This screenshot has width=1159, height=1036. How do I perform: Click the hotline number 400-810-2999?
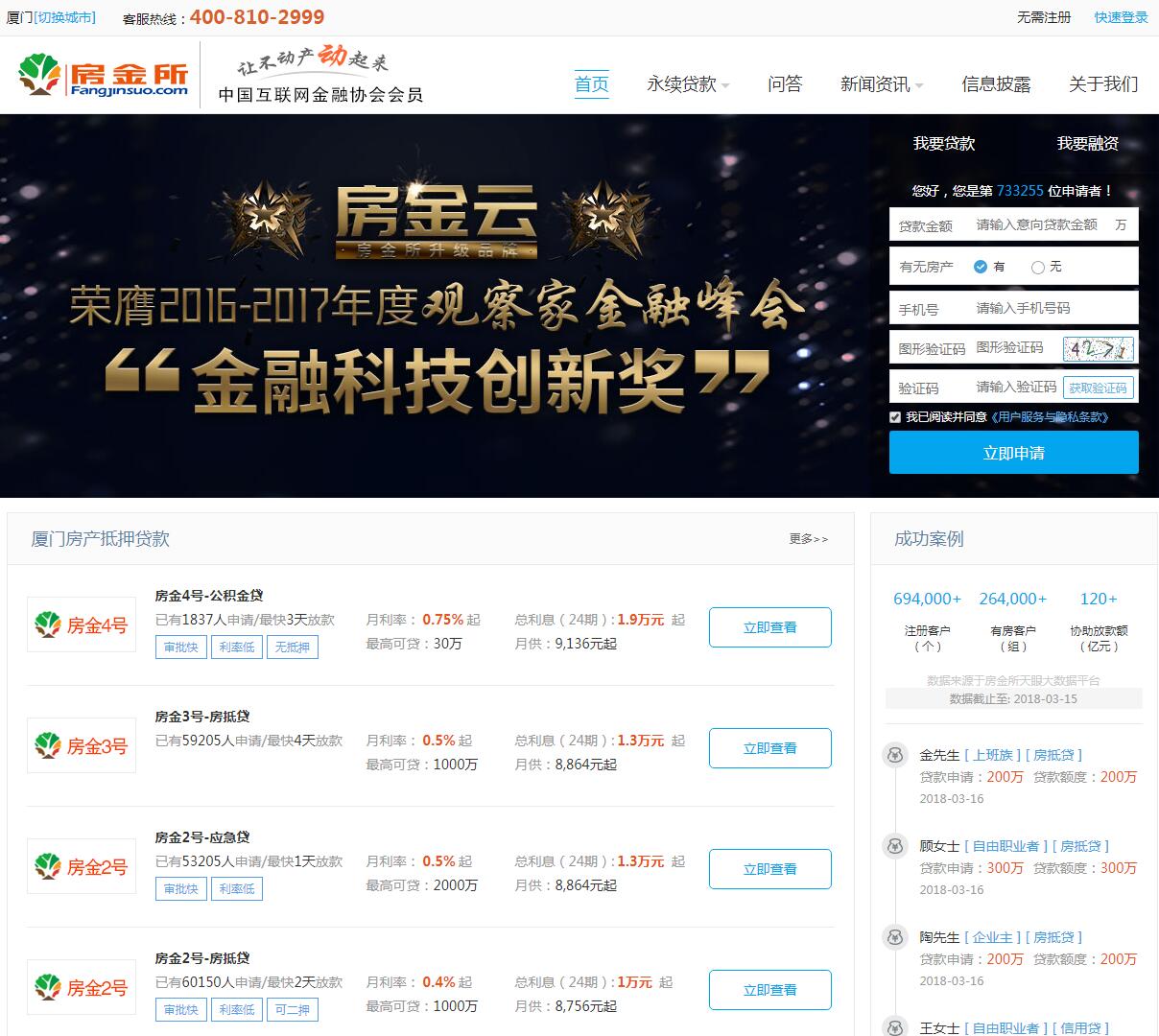pyautogui.click(x=257, y=17)
